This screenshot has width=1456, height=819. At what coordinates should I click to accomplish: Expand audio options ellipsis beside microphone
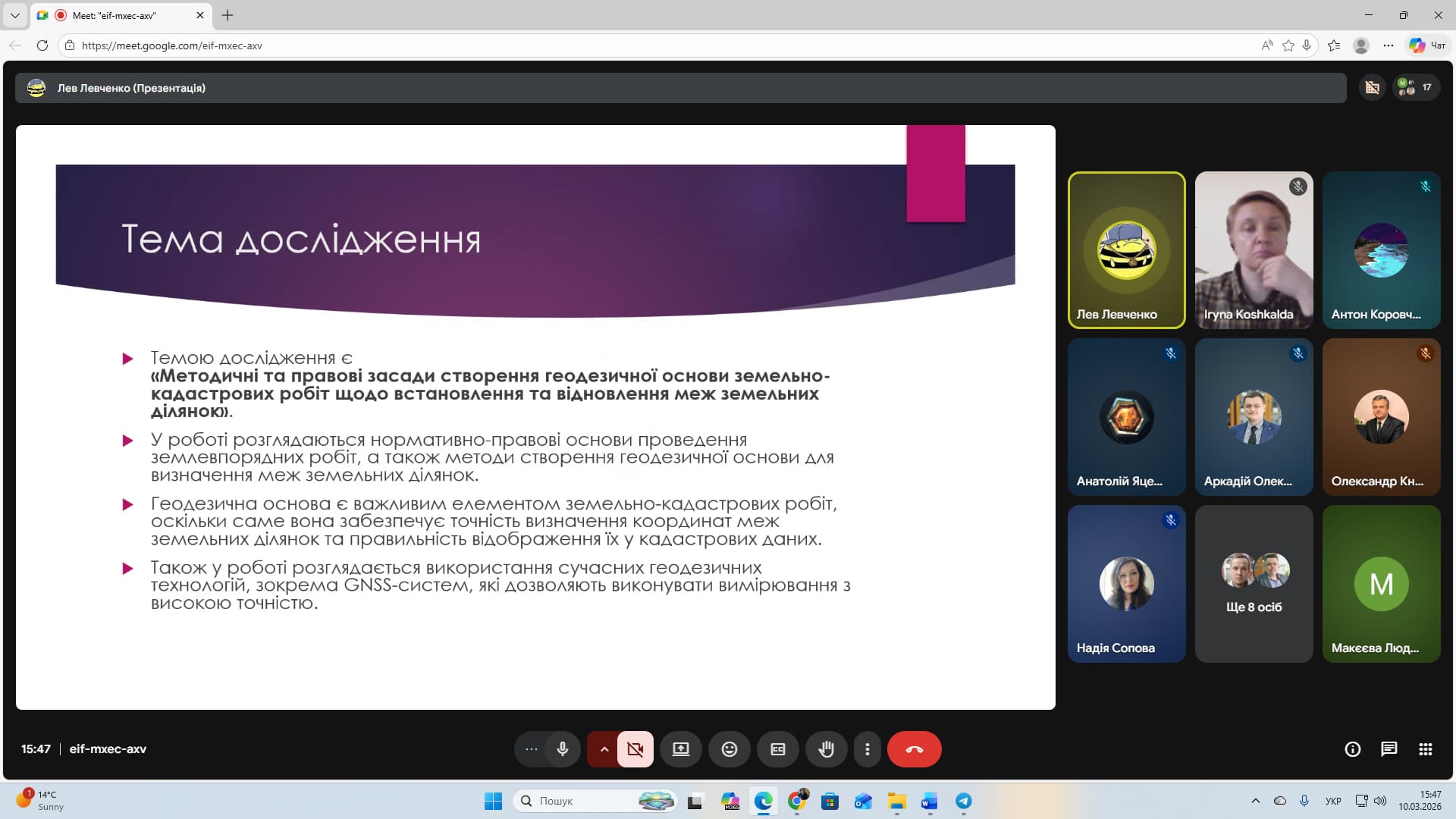[x=532, y=749]
